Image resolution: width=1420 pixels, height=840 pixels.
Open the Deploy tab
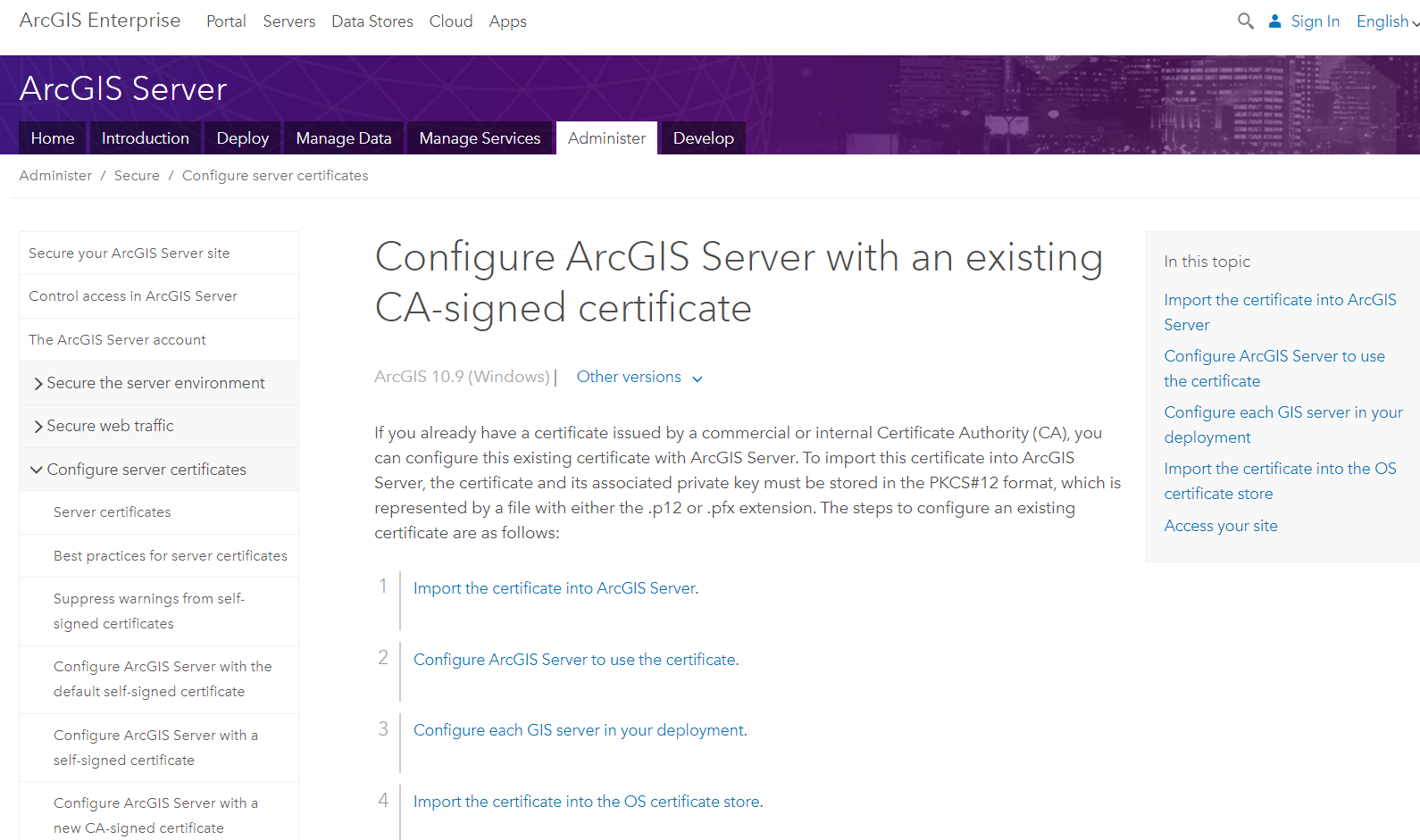(x=242, y=138)
